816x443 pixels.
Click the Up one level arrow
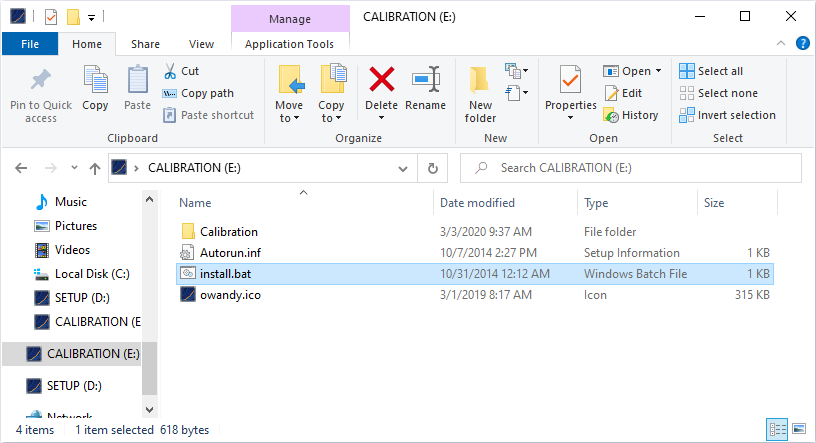point(95,168)
